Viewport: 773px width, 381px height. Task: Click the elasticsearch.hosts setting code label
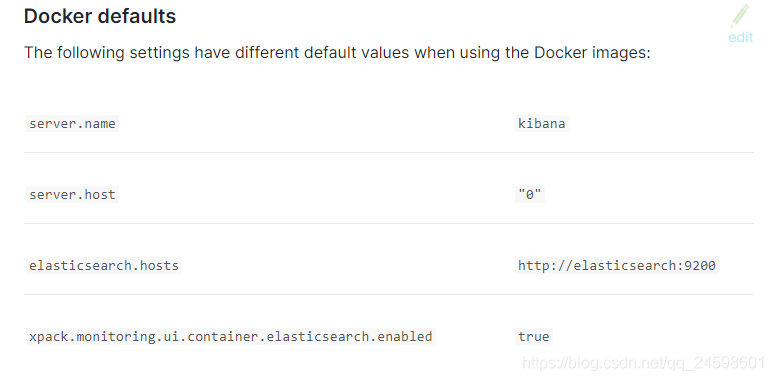coord(104,265)
